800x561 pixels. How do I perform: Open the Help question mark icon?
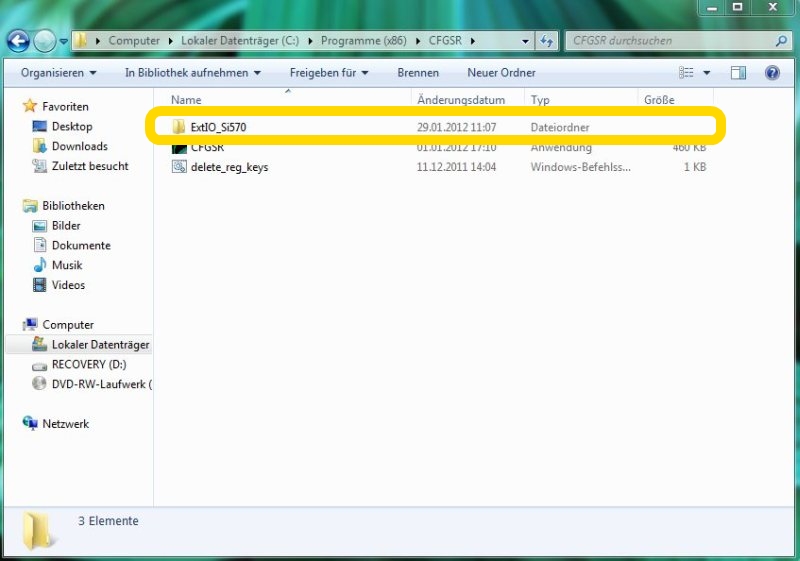pos(772,73)
